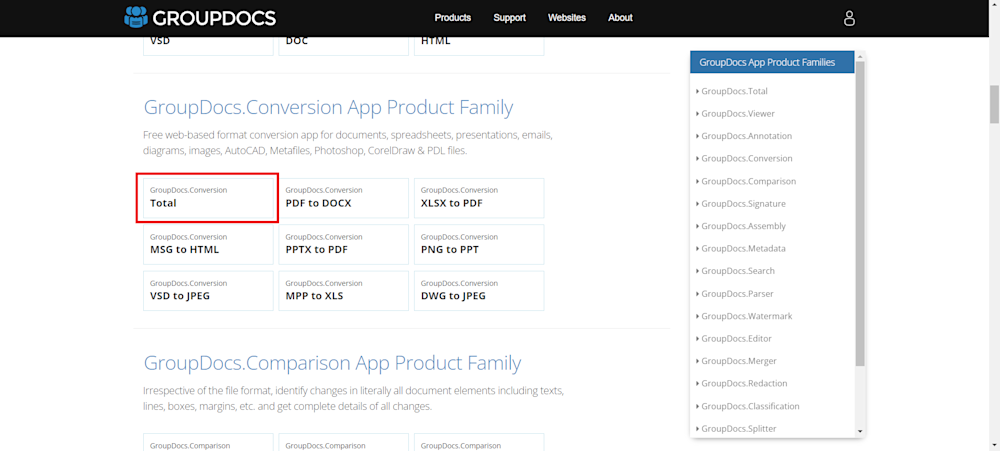Click the GroupDocs App Product Families header
1000x451 pixels.
click(772, 63)
